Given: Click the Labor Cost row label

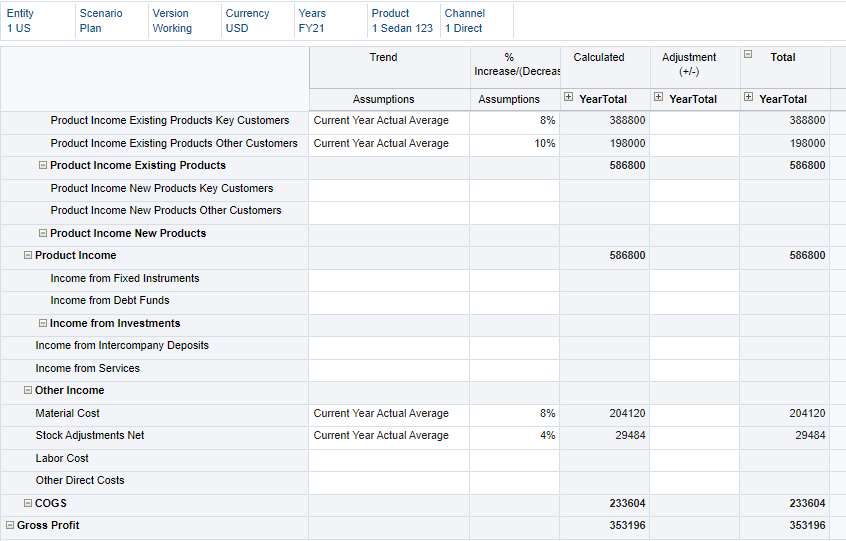Looking at the screenshot, I should 62,458.
